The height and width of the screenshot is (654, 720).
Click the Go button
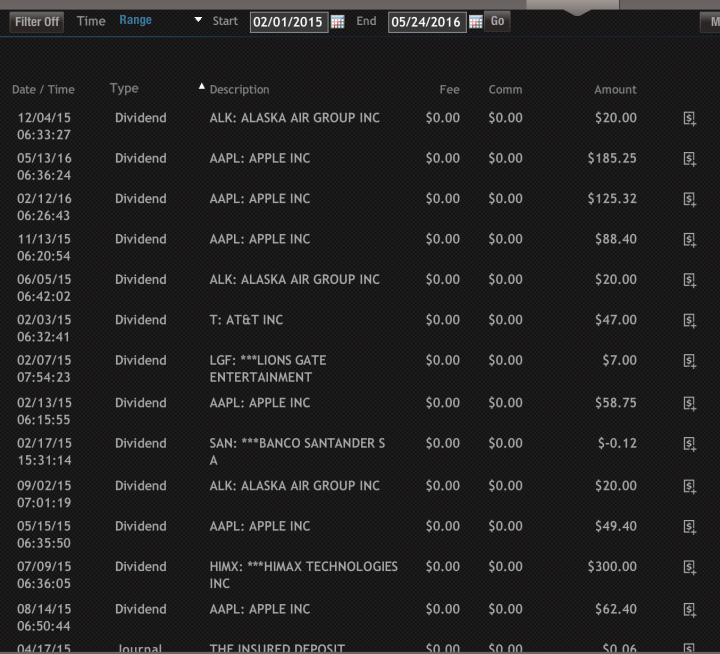tap(497, 21)
